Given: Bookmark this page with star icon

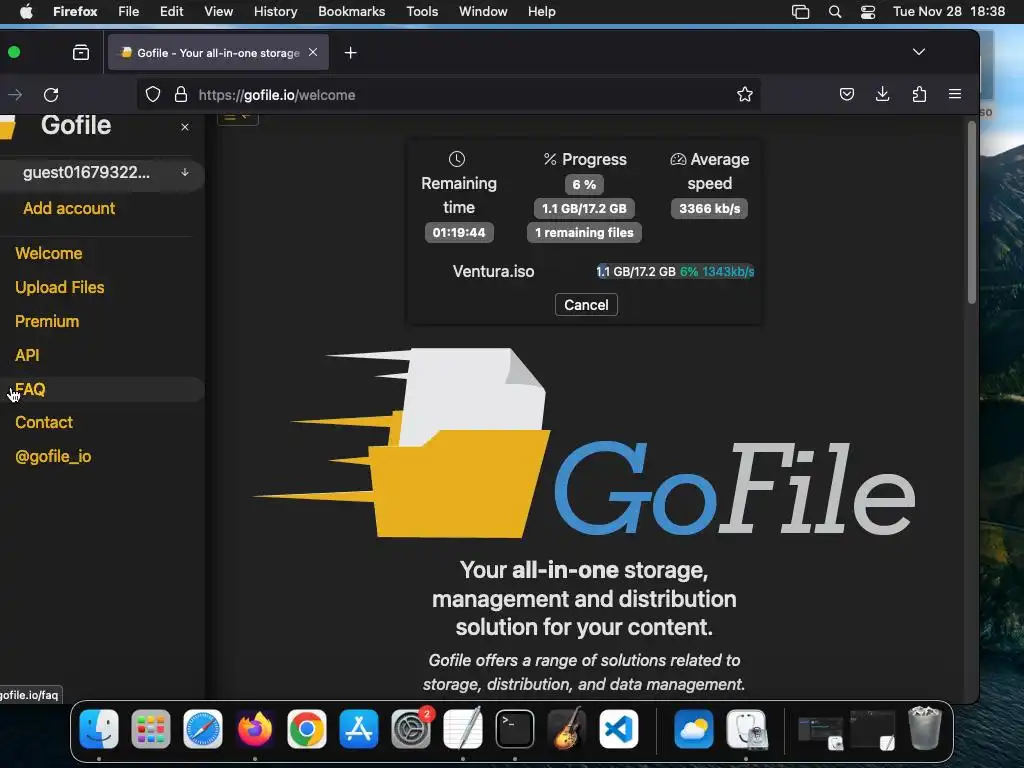Looking at the screenshot, I should pyautogui.click(x=744, y=95).
